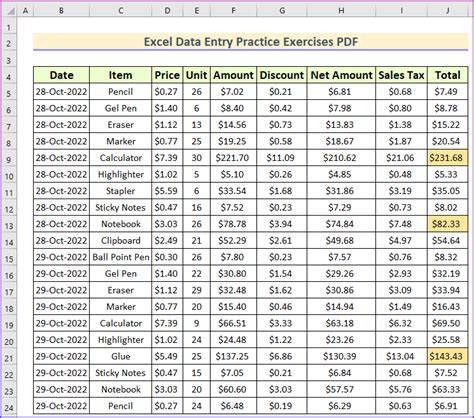The image size is (474, 418).
Task: Click highlighted total $82.33 cell
Action: coord(448,224)
